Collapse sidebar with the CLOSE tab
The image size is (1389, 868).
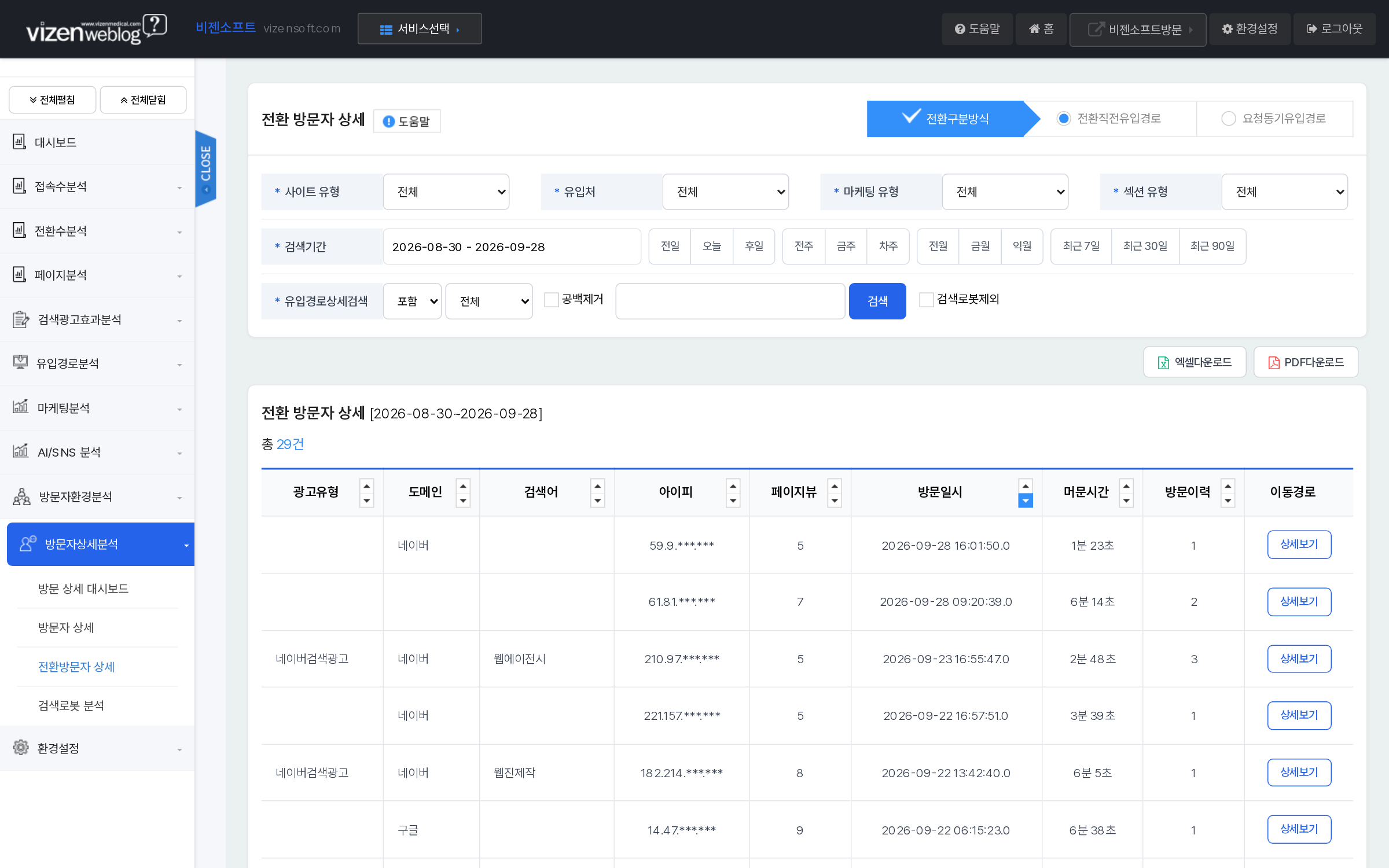(x=205, y=168)
